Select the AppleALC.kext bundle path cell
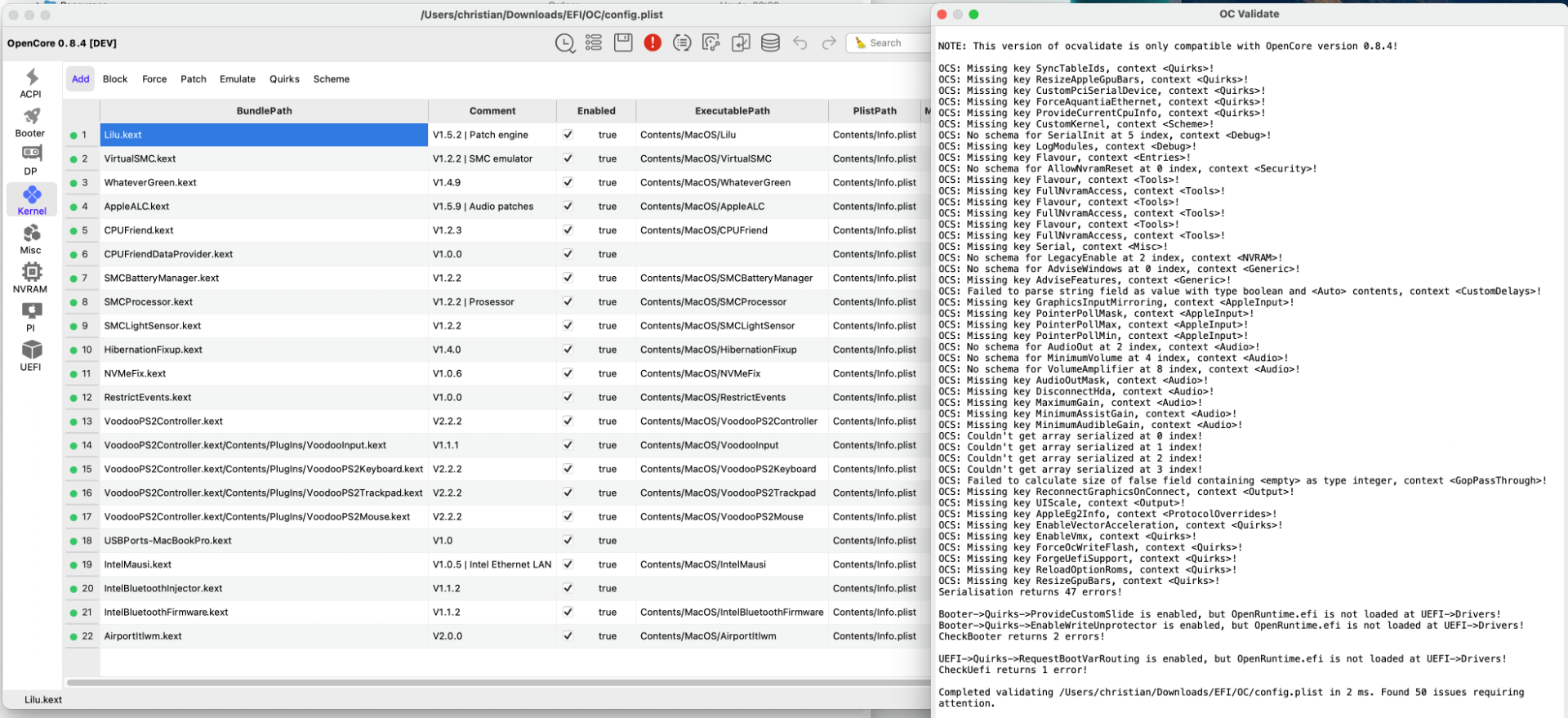This screenshot has height=718, width=1568. click(264, 206)
